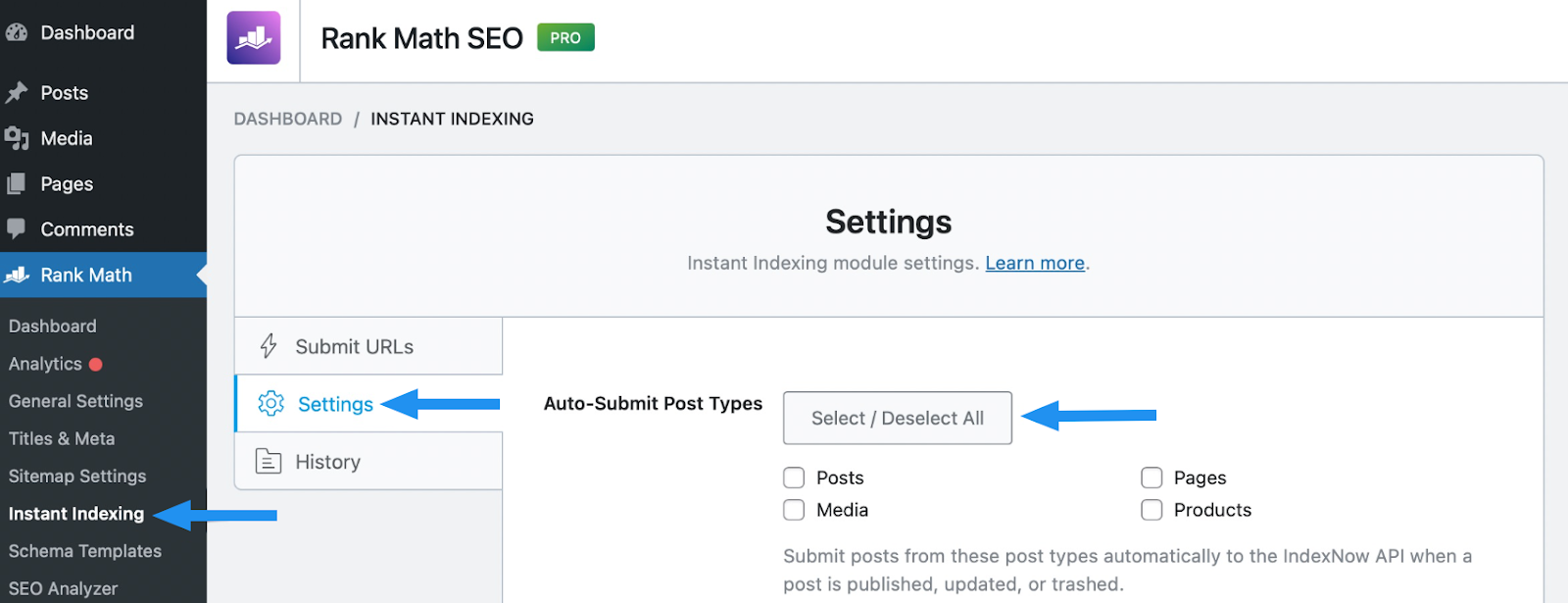Open the Comments menu item

pos(103,228)
